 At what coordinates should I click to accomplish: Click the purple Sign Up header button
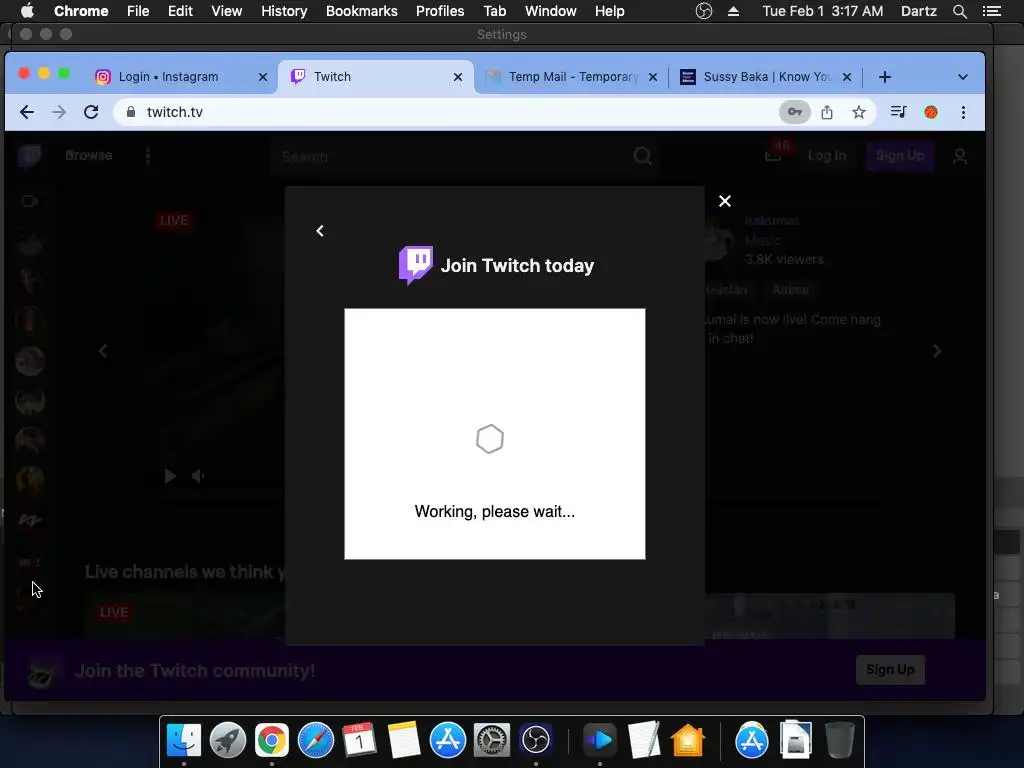(900, 156)
